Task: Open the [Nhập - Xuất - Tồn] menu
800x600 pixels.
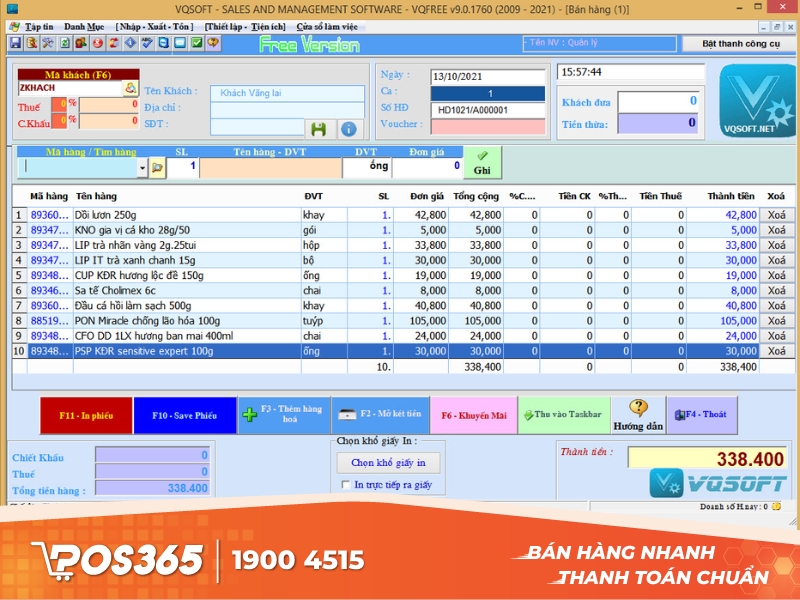Action: (x=154, y=27)
